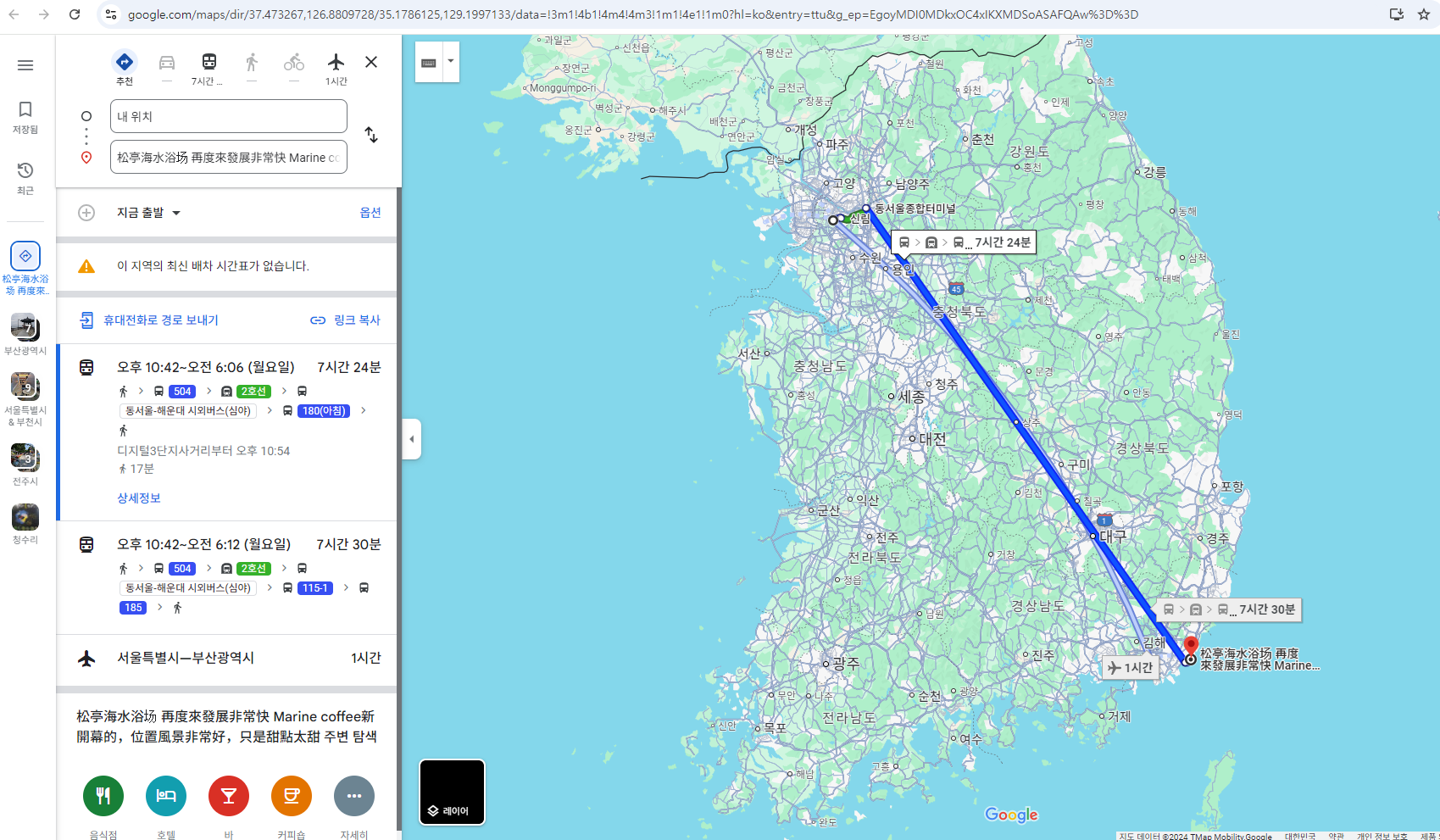Close the directions panel
The width and height of the screenshot is (1440, 840).
click(371, 62)
